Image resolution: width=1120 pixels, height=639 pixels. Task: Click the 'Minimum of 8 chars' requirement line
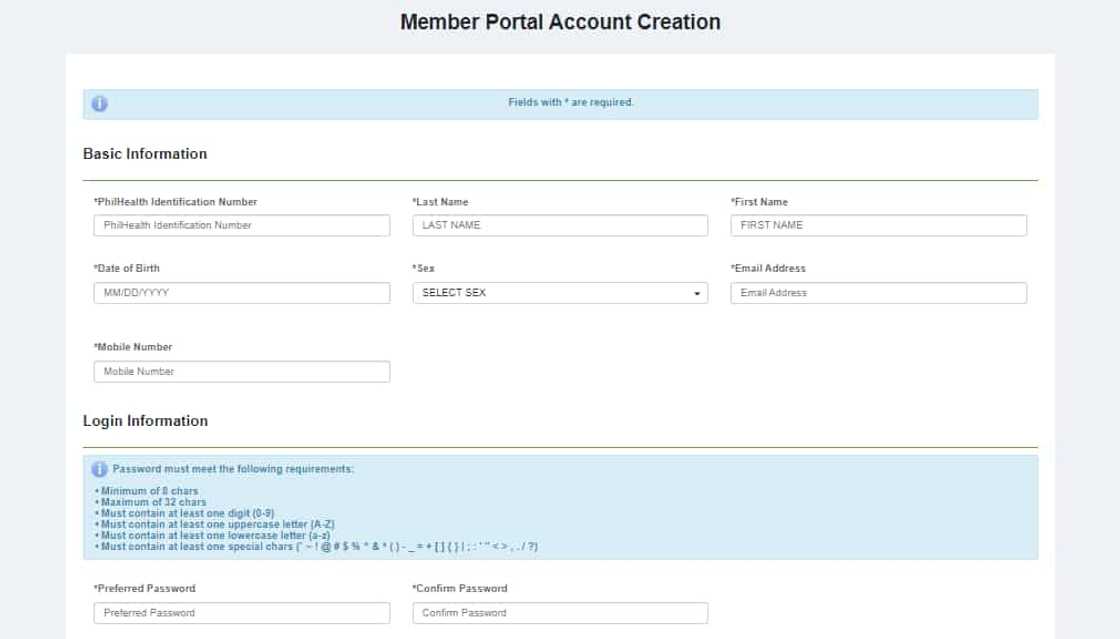click(149, 491)
